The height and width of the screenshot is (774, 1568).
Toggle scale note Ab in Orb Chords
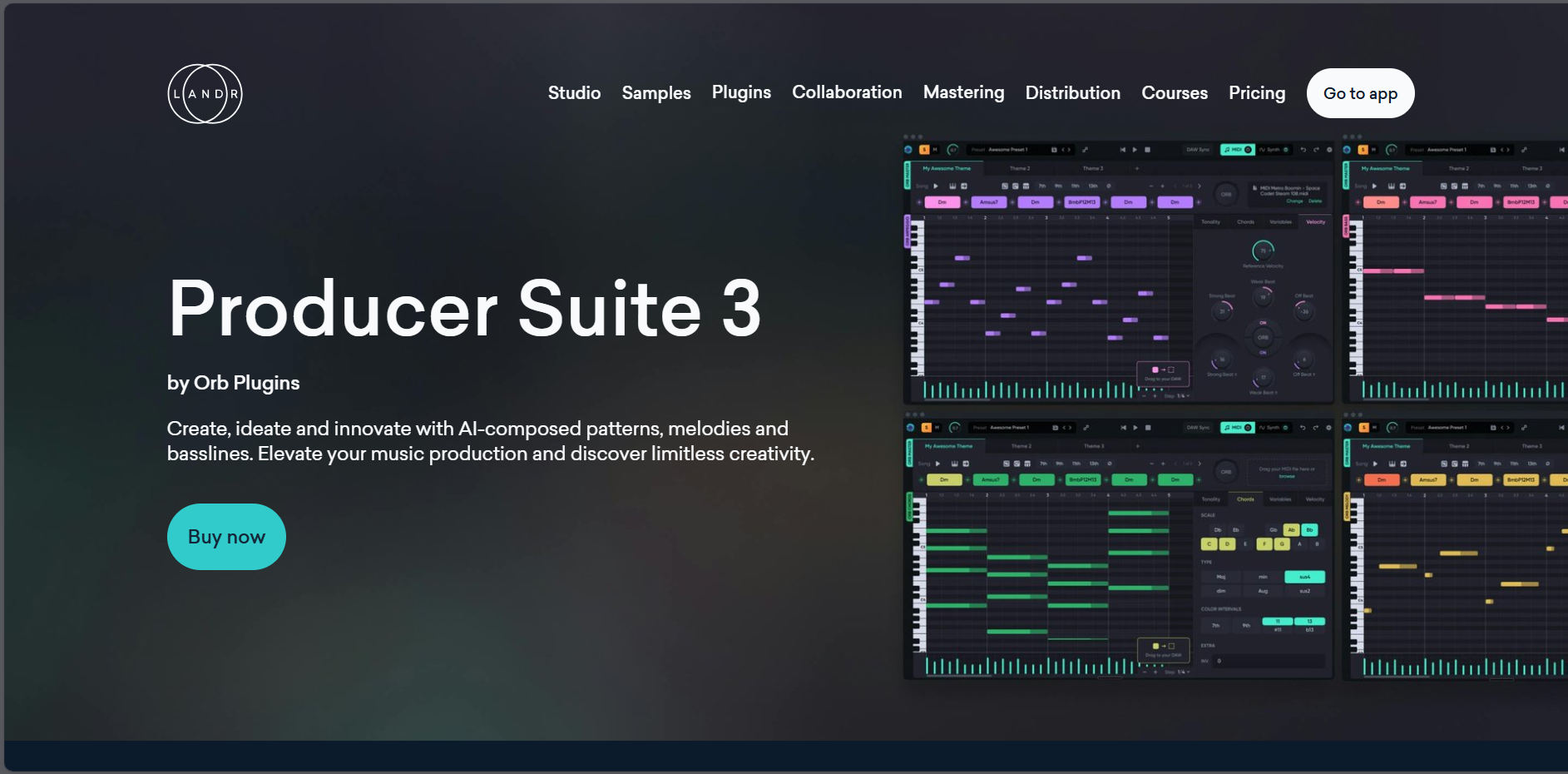[1291, 530]
